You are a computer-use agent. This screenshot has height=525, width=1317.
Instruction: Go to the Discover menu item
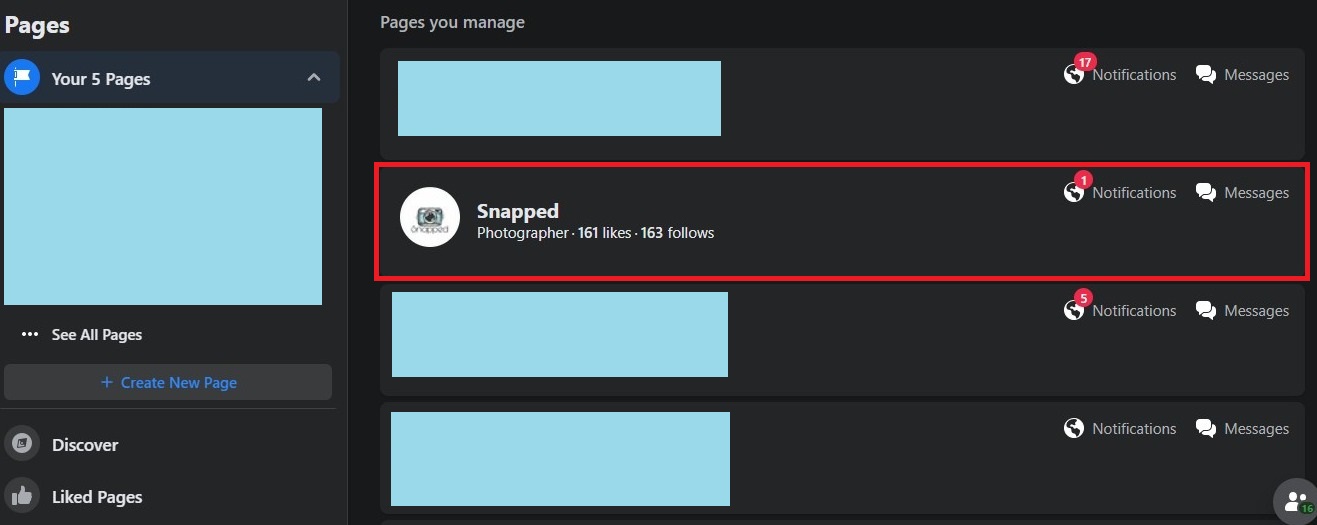pos(85,445)
